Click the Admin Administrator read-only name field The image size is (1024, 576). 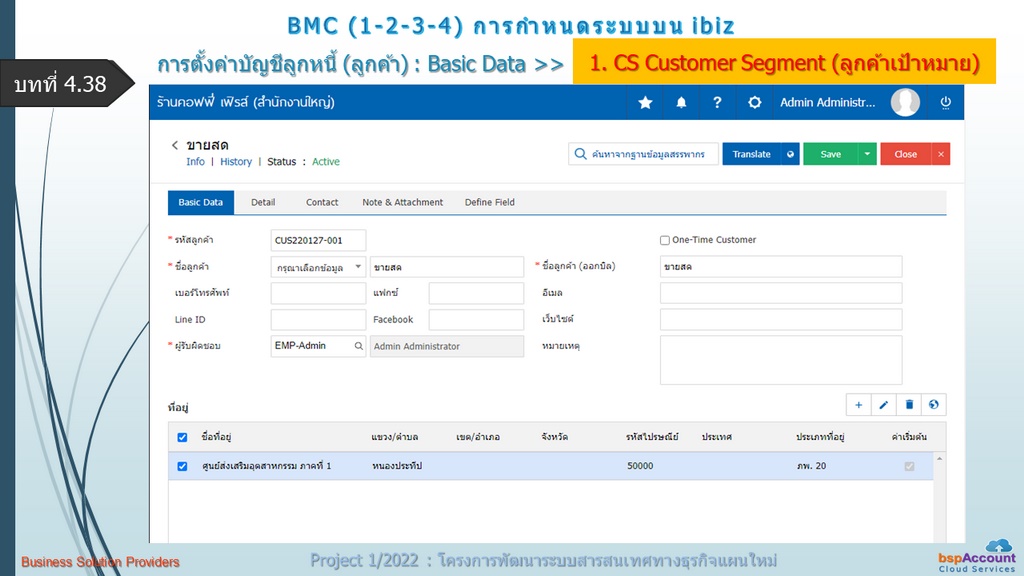pos(447,346)
